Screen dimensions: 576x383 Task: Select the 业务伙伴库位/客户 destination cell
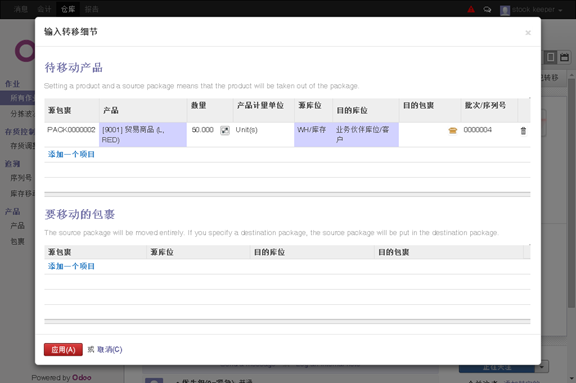pyautogui.click(x=366, y=134)
